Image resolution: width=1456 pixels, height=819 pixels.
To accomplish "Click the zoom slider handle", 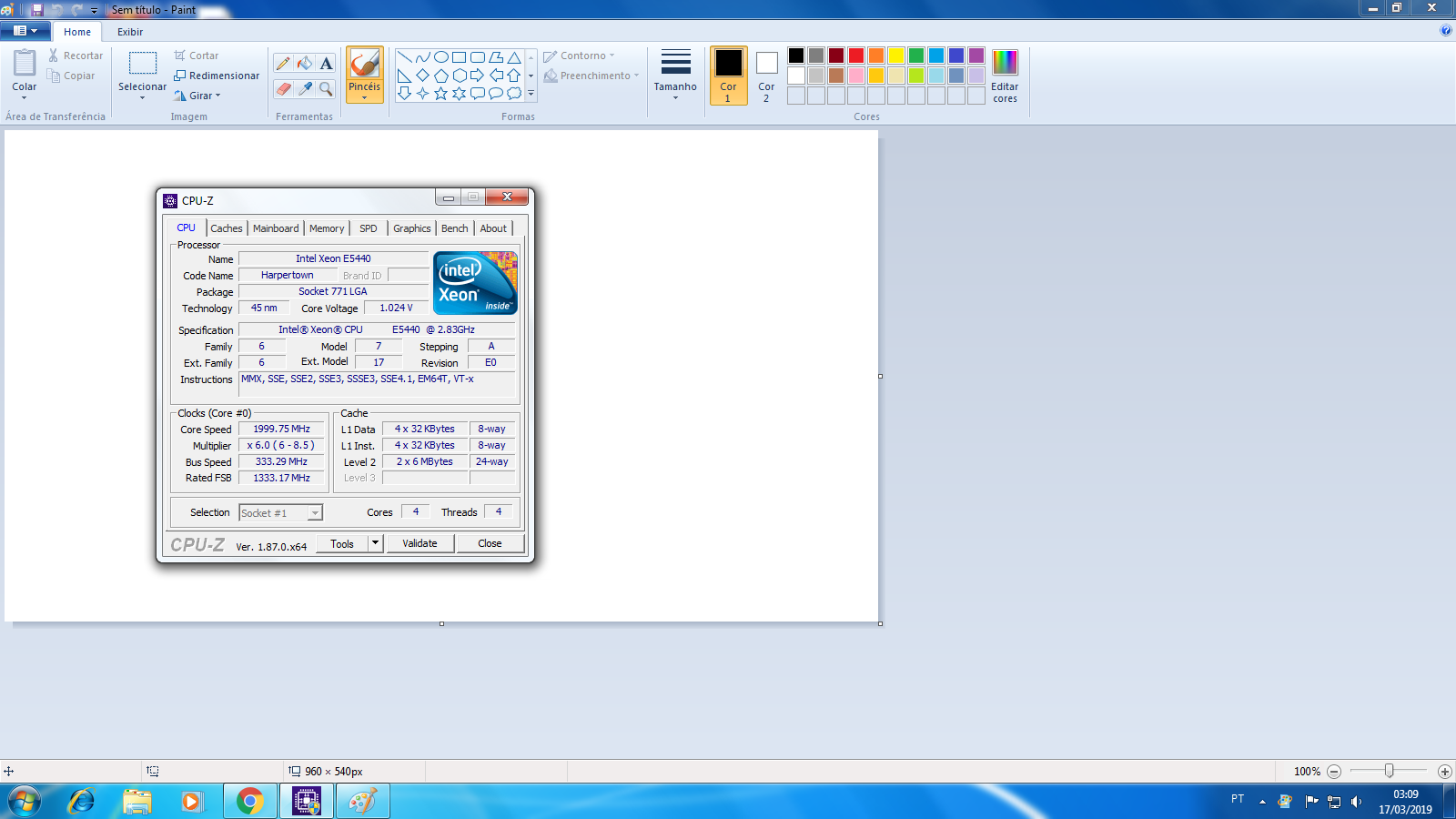I will pos(1389,771).
